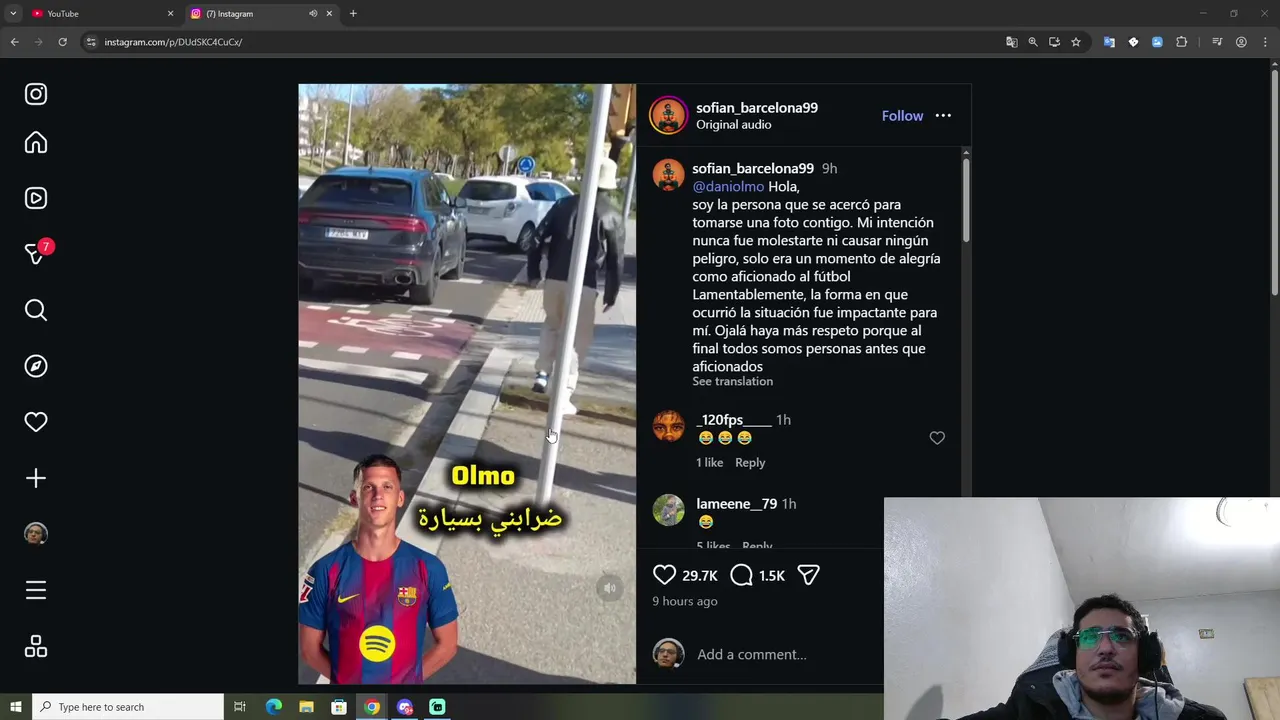Share the post with the paper-plane icon
The height and width of the screenshot is (720, 1280).
pos(809,575)
